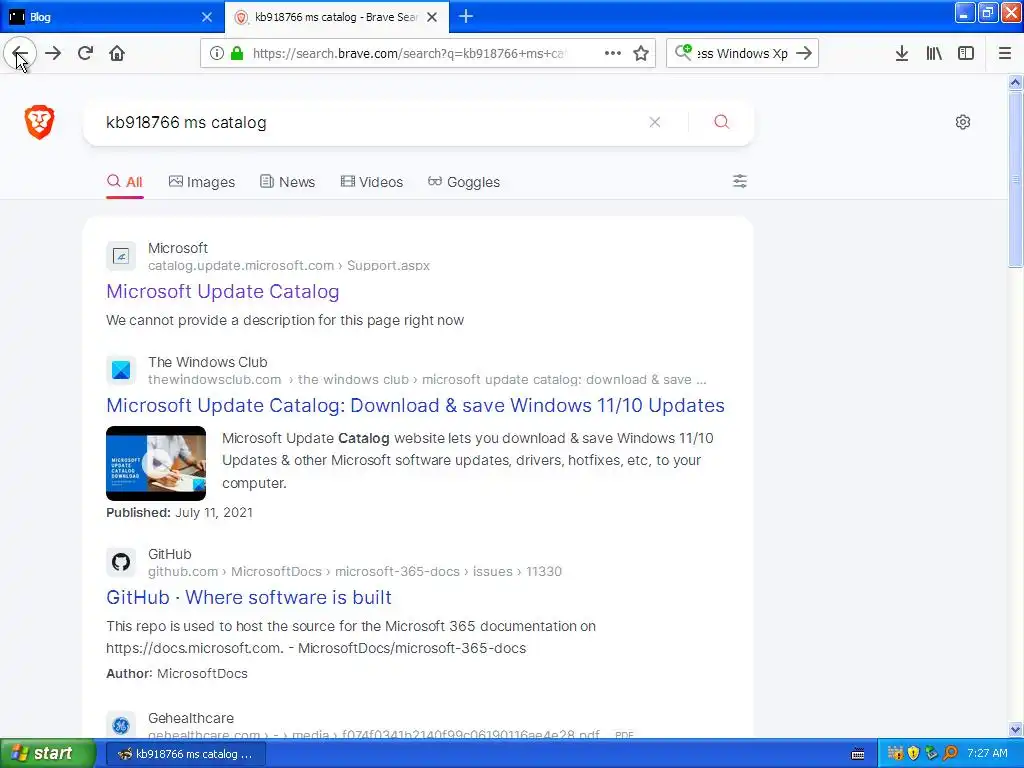Click the 7:27 AM system clock

tap(987, 754)
